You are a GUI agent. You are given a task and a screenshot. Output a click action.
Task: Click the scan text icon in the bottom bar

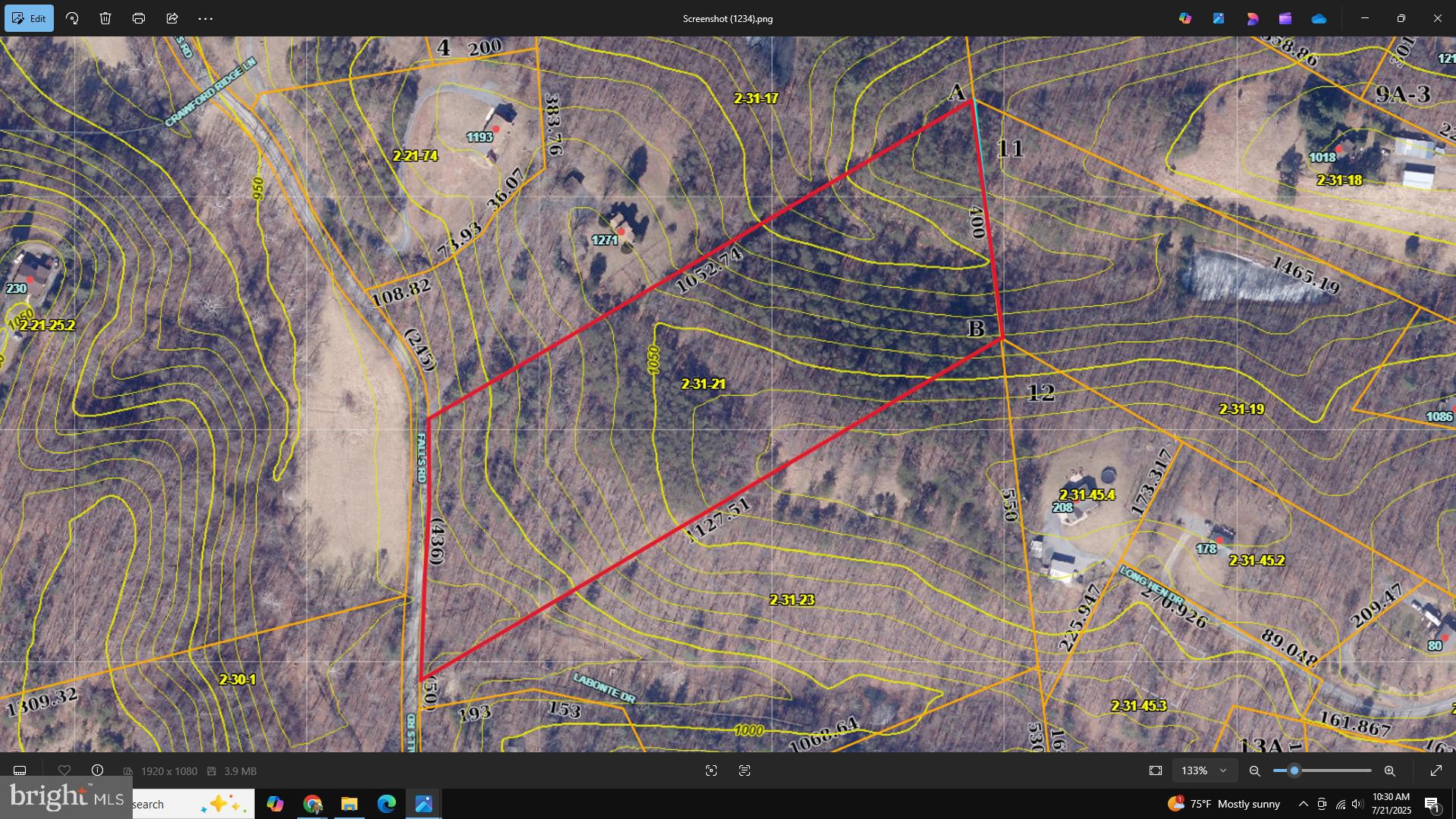point(745,770)
